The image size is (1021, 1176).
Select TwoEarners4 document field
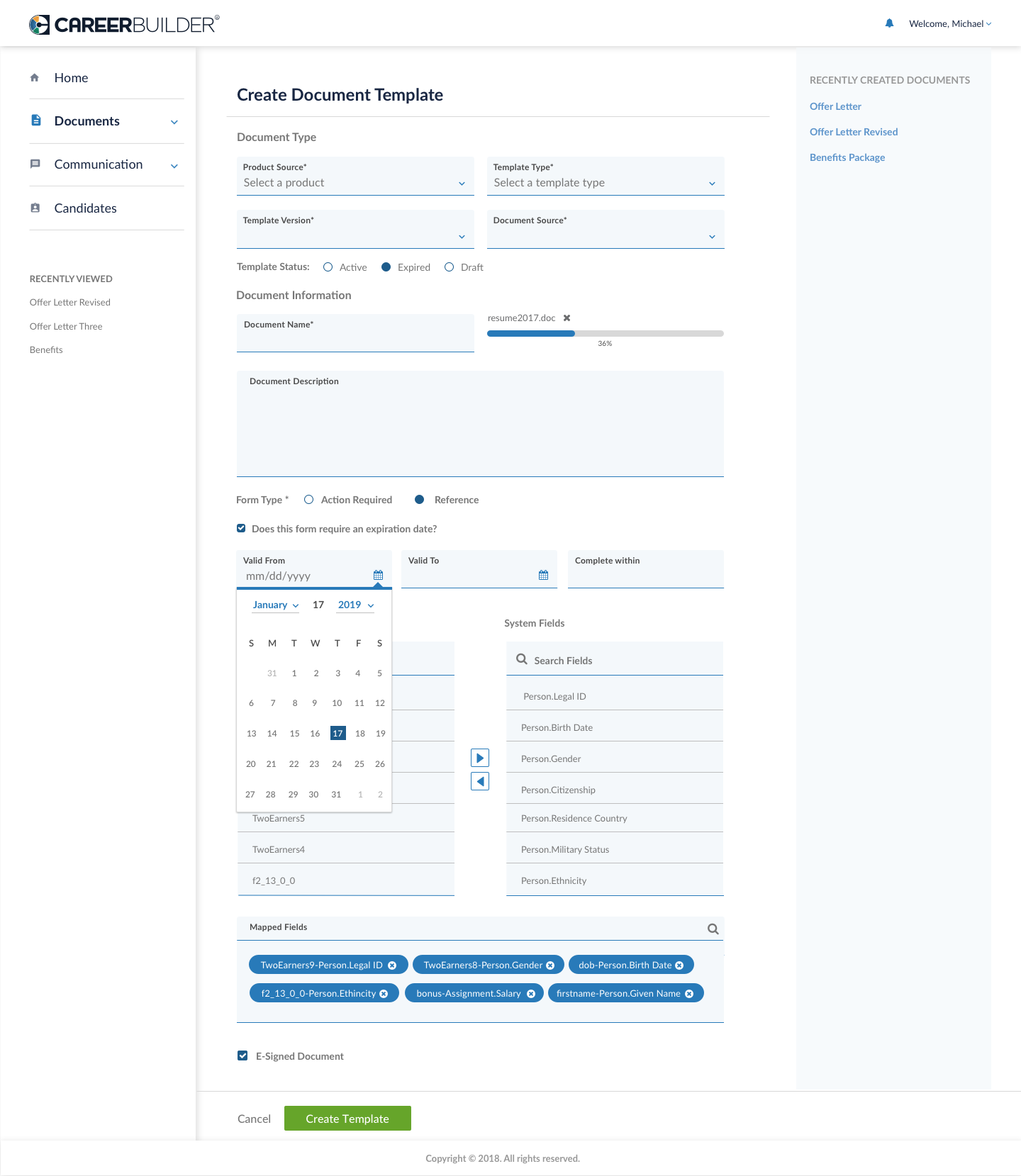pyautogui.click(x=346, y=849)
